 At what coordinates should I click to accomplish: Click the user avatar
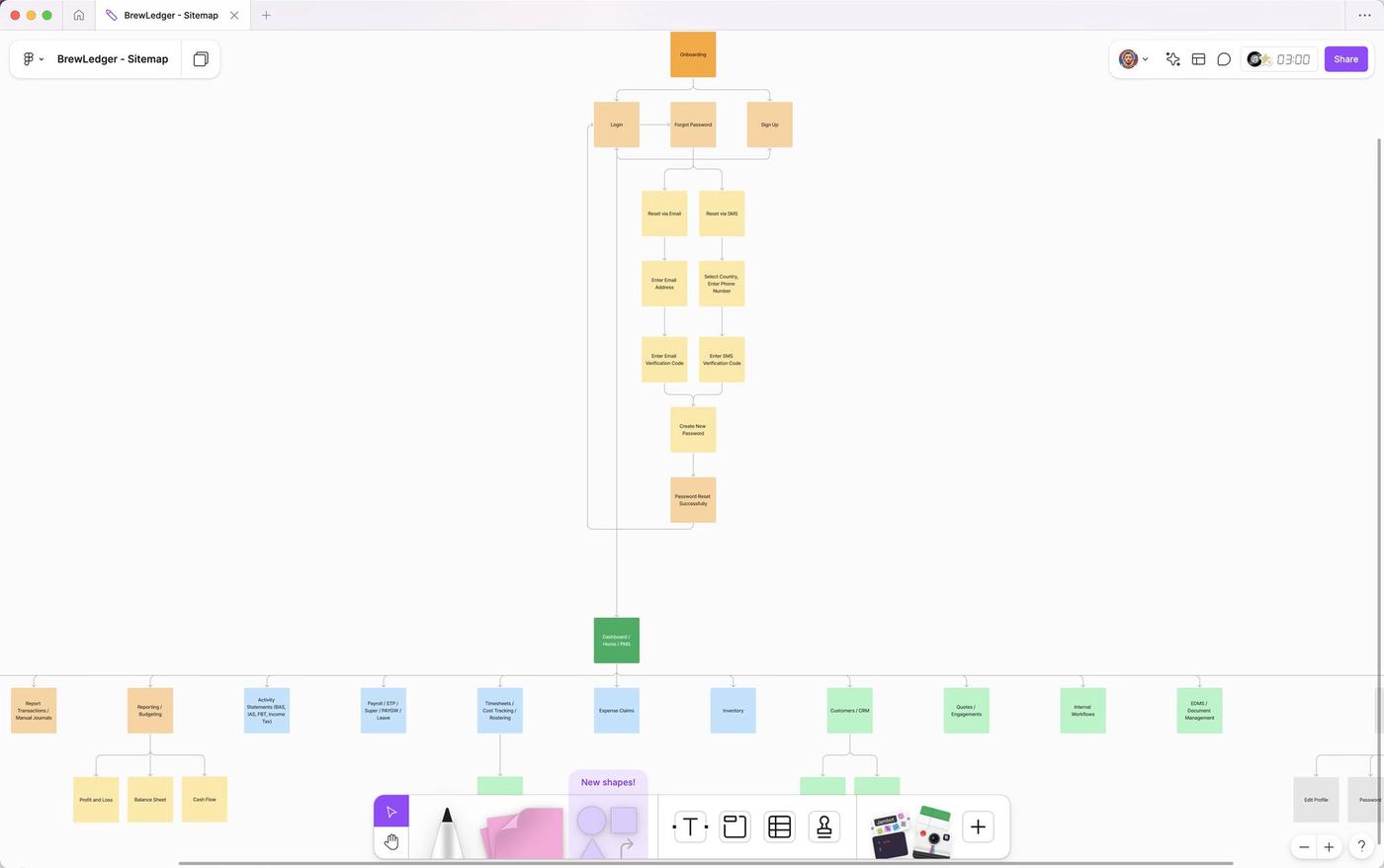tap(1128, 59)
